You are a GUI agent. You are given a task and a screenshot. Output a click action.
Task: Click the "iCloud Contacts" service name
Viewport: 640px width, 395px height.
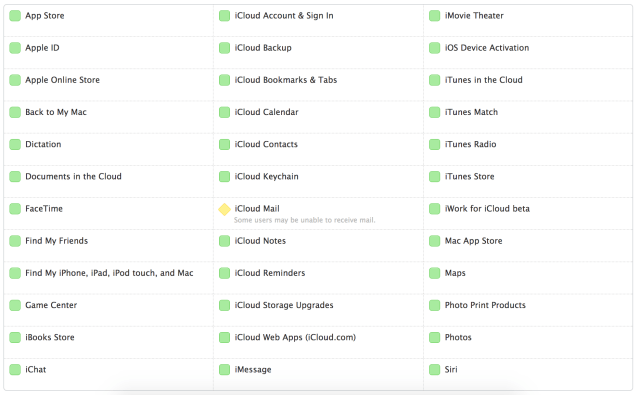click(x=266, y=144)
